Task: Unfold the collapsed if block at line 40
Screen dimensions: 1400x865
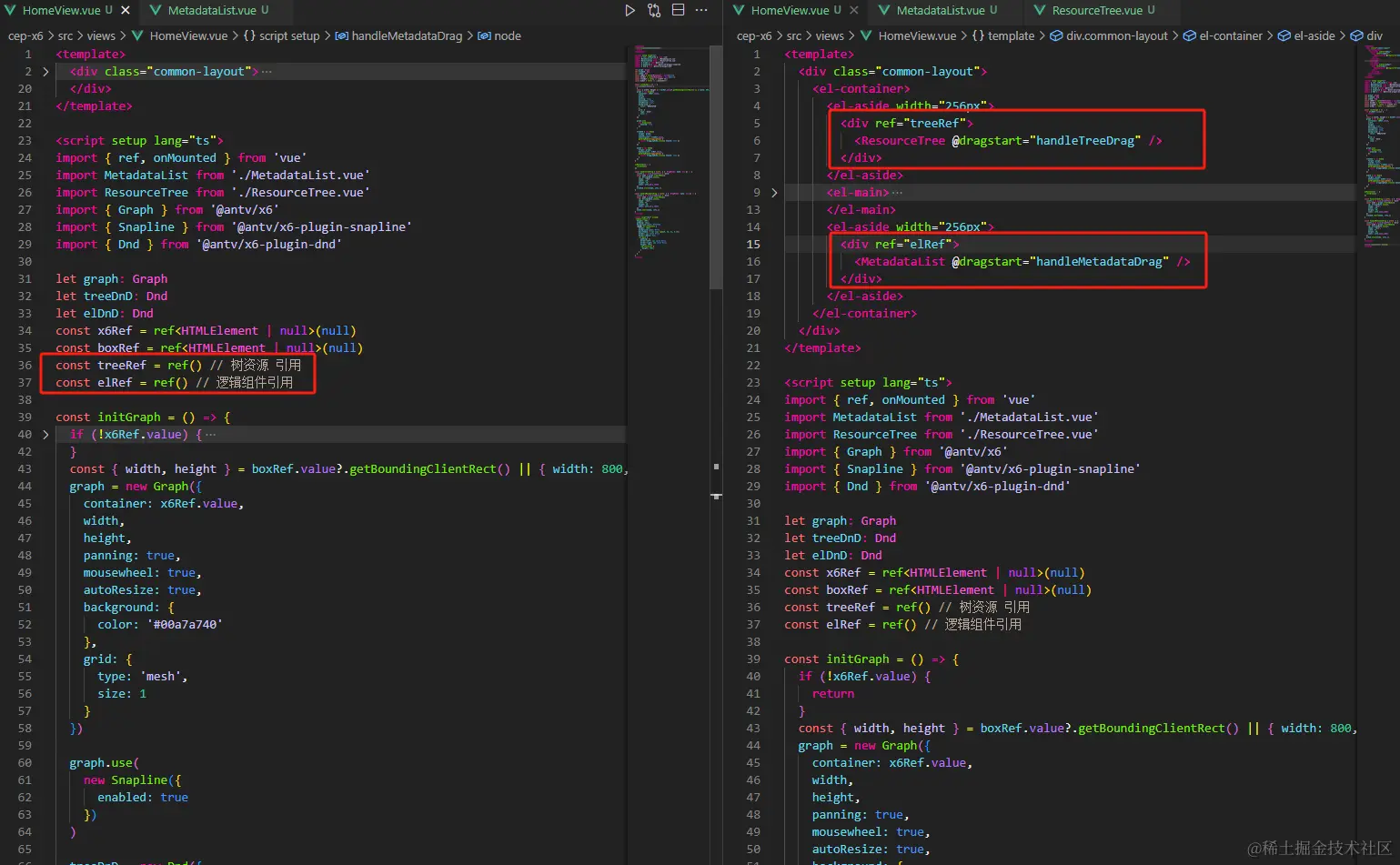Action: click(45, 435)
